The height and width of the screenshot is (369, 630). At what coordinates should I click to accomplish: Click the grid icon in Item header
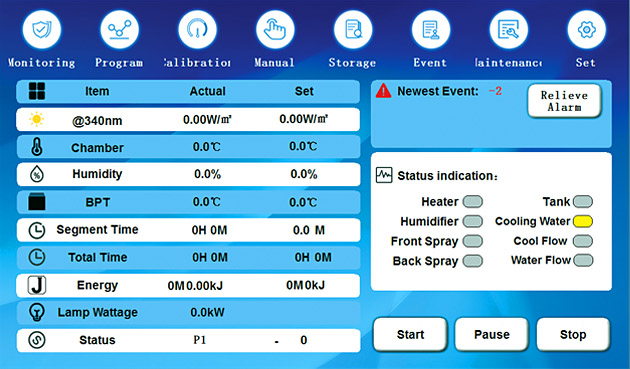tap(37, 91)
